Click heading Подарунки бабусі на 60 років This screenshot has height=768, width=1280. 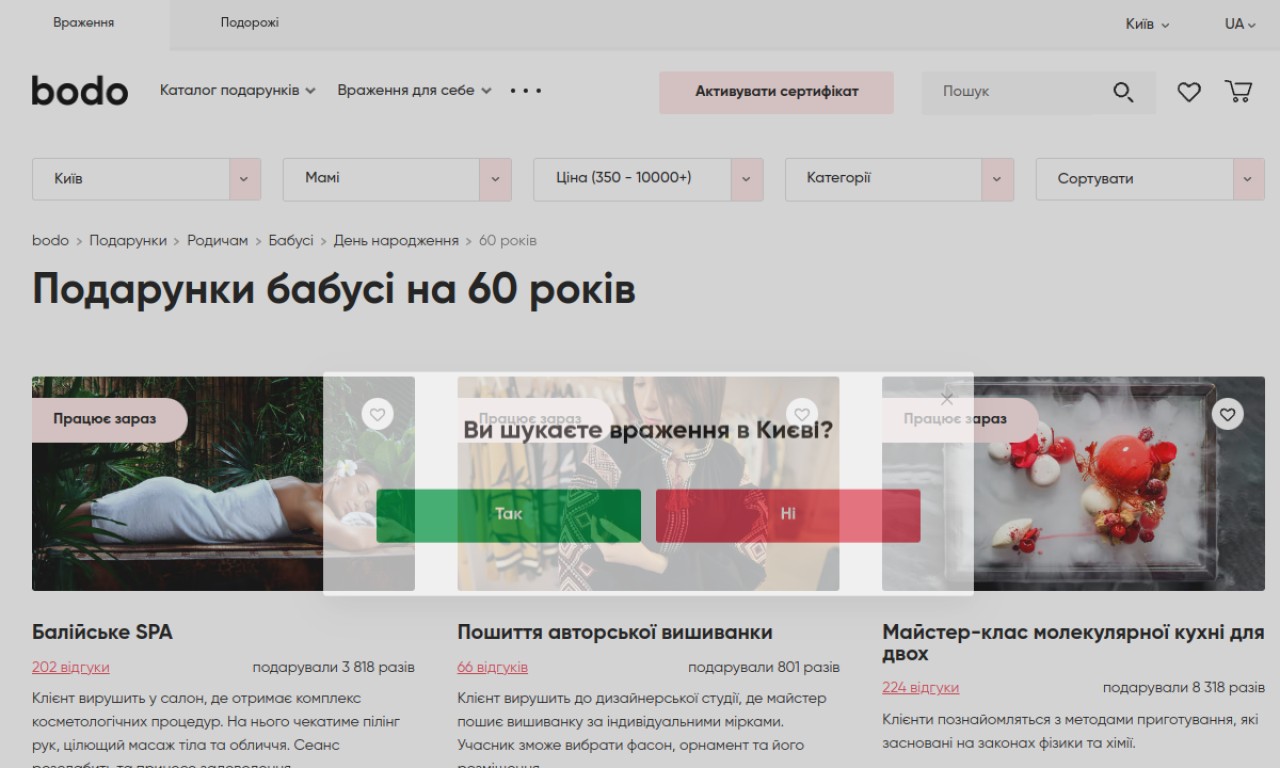[x=334, y=290]
